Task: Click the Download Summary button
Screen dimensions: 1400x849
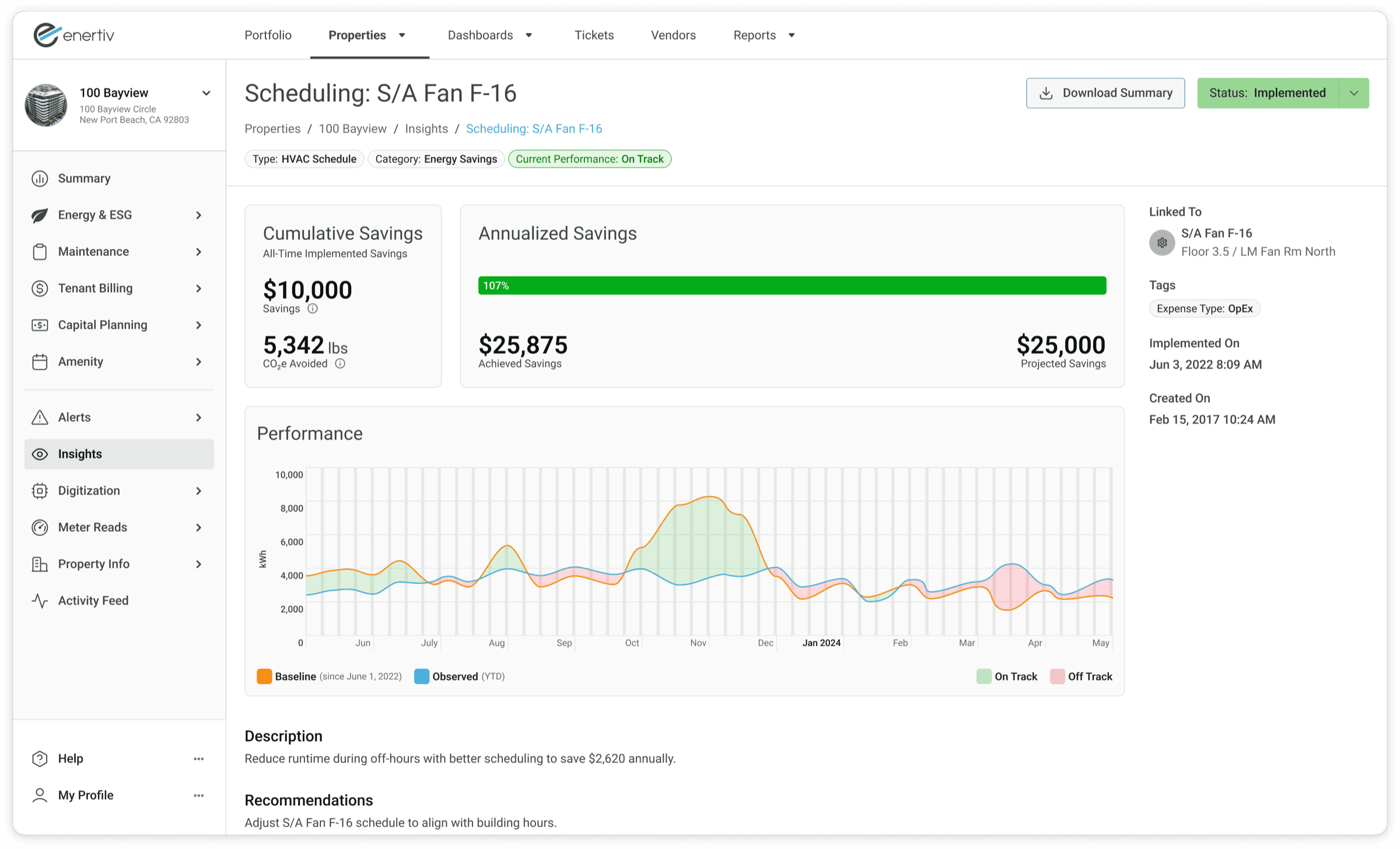Action: click(1105, 93)
